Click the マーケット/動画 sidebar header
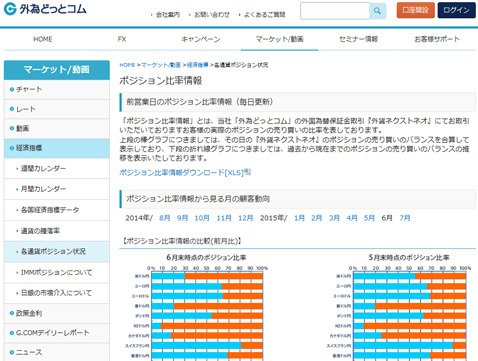 (x=57, y=70)
